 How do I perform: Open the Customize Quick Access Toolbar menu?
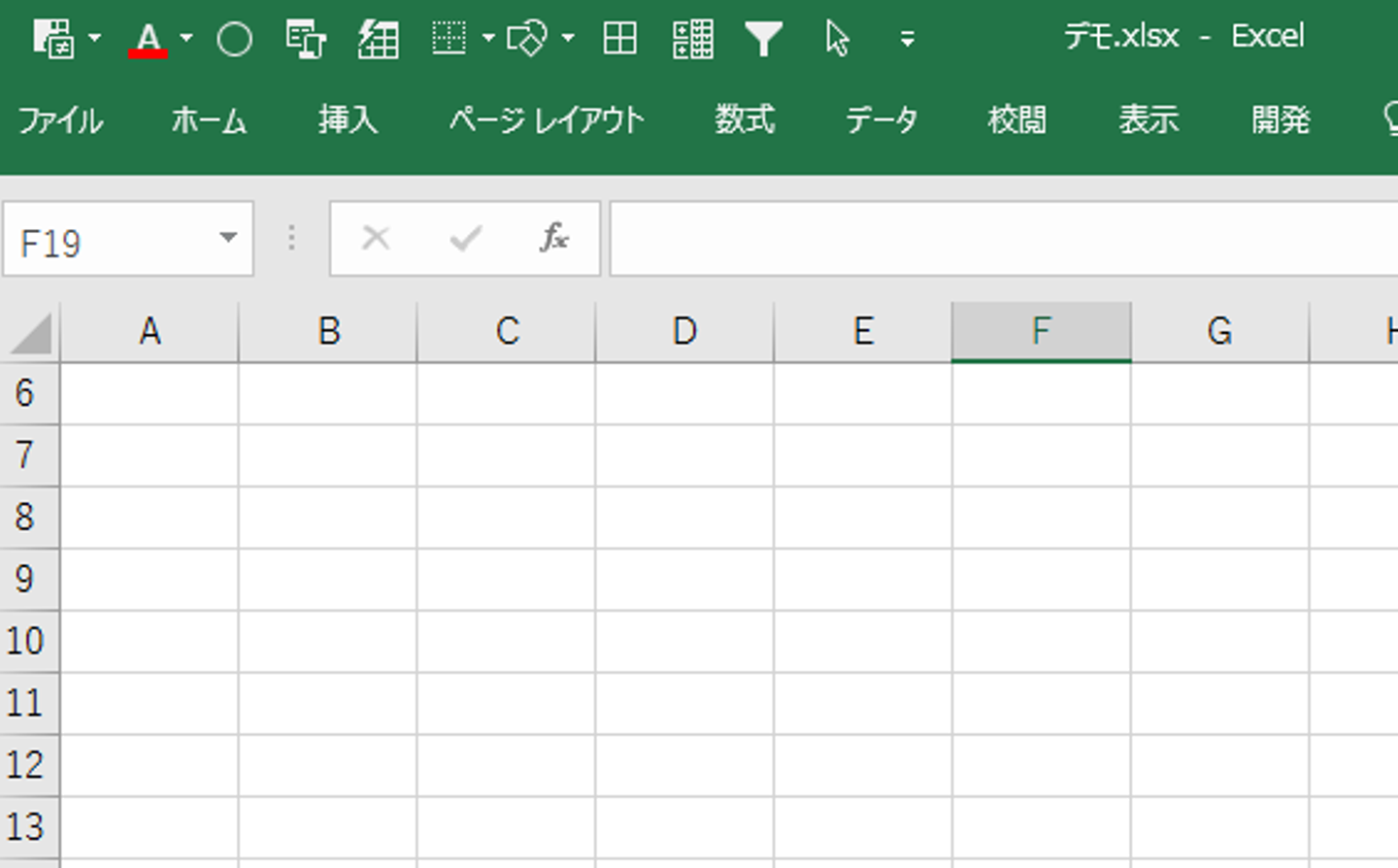pyautogui.click(x=907, y=39)
